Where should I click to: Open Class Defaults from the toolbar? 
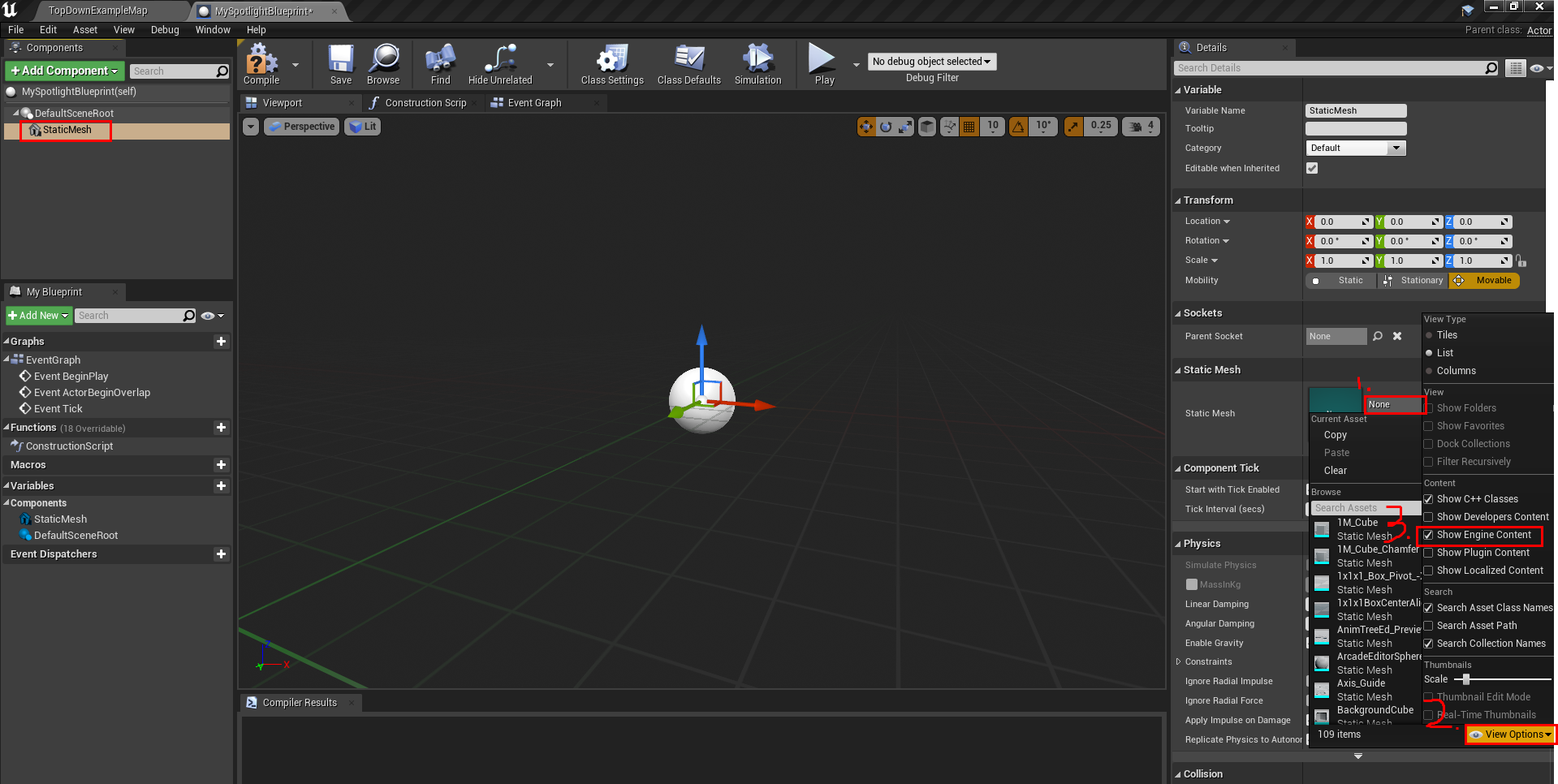689,64
